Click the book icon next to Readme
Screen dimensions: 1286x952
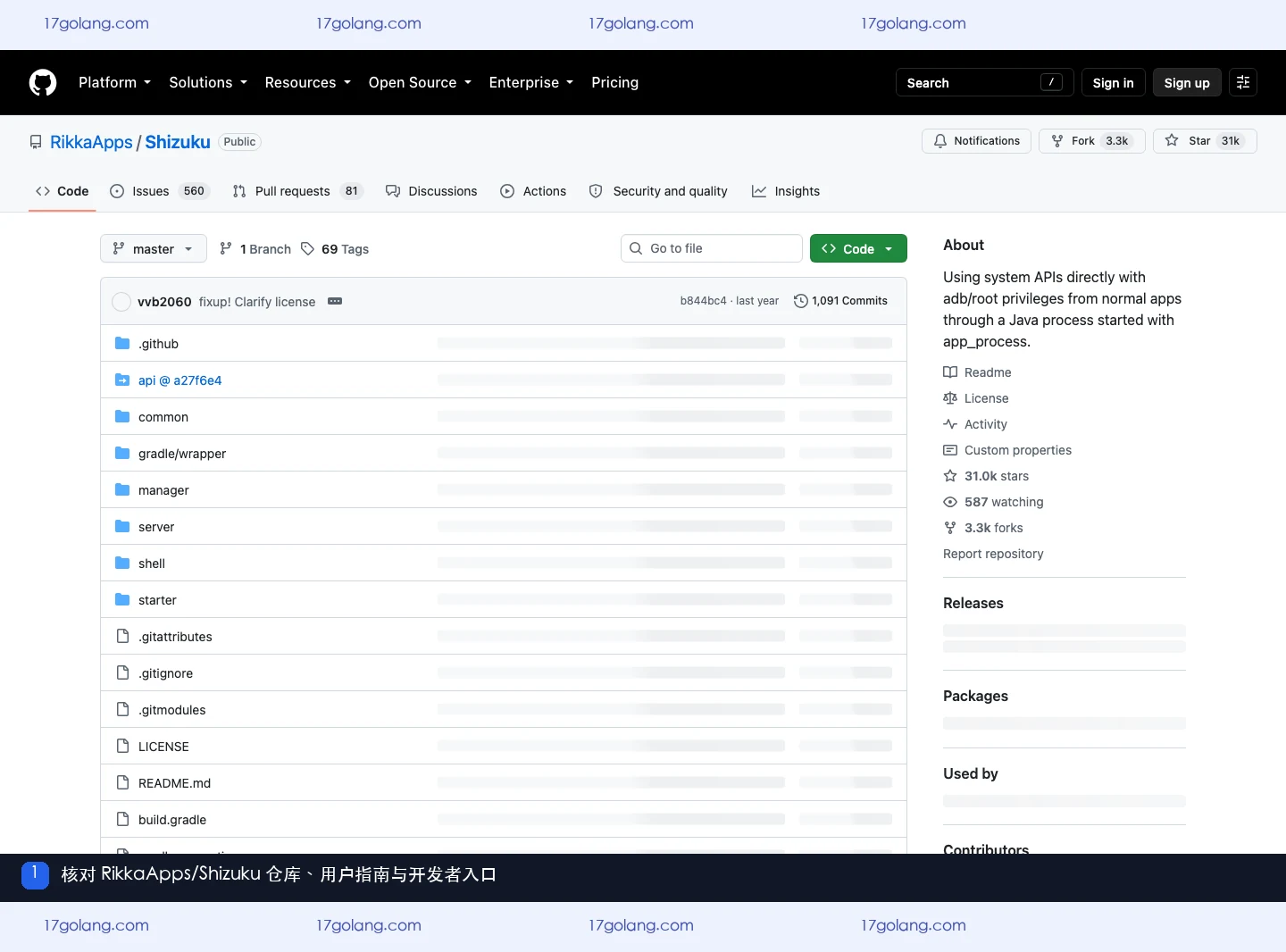pos(950,372)
